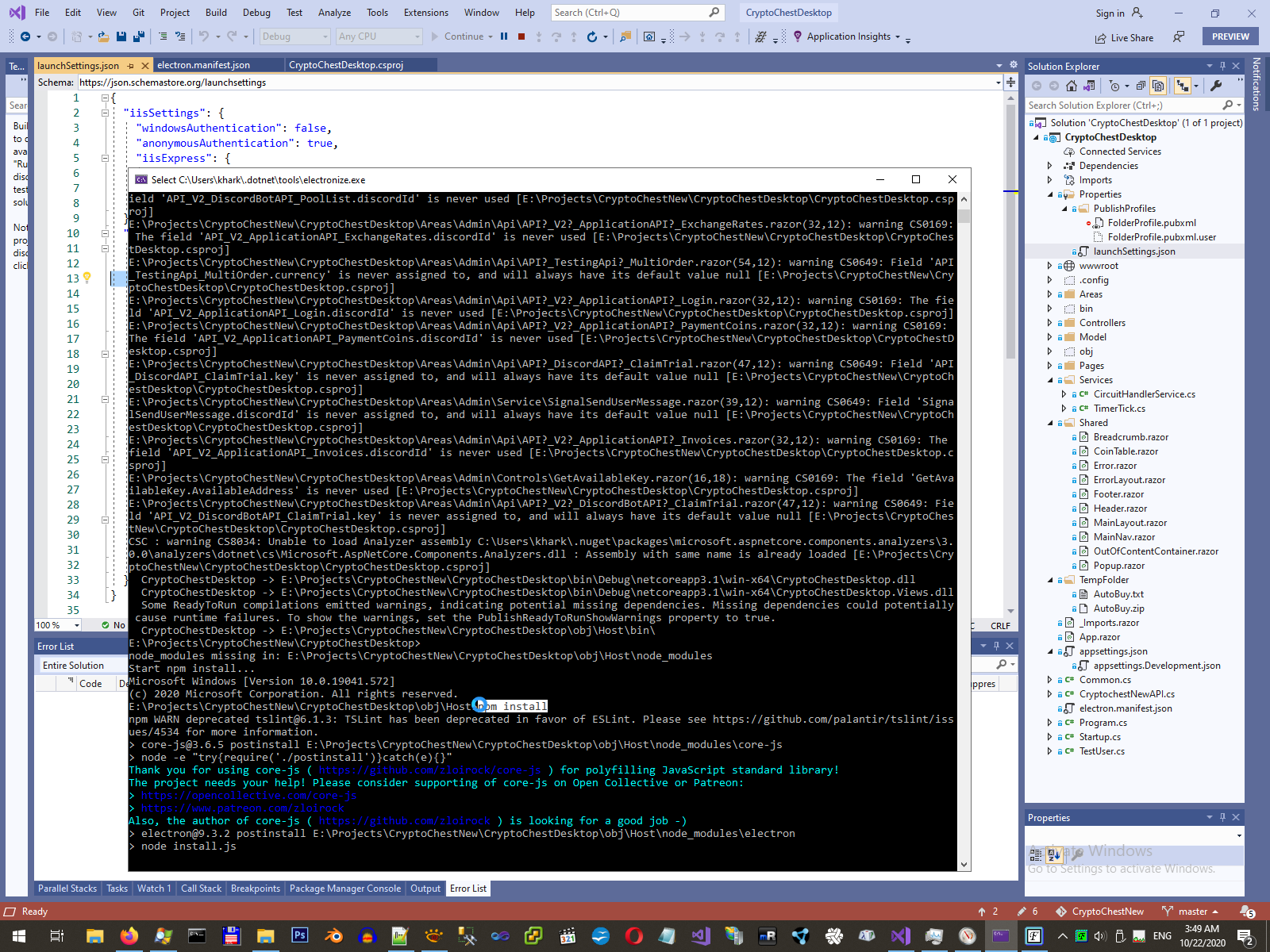The height and width of the screenshot is (952, 1270).
Task: Focus the top Search (Ctrl+Q) box
Action: tap(637, 13)
